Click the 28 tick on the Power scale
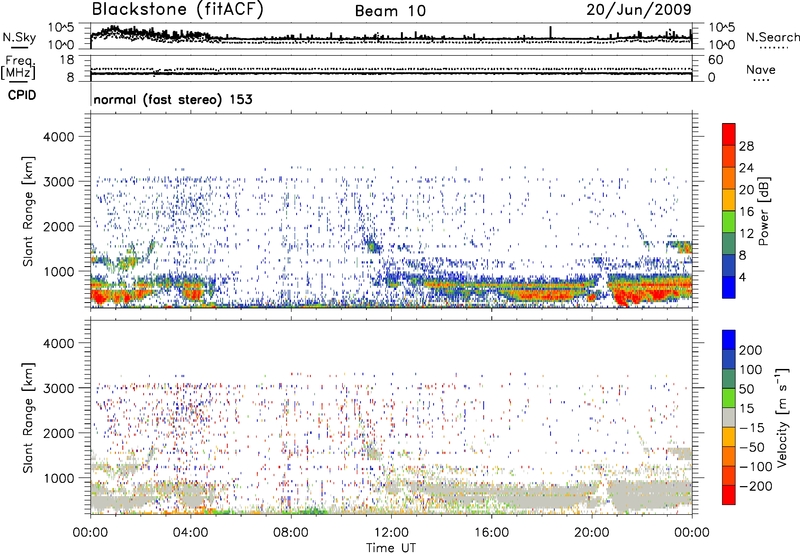The image size is (800, 554). coord(746,146)
